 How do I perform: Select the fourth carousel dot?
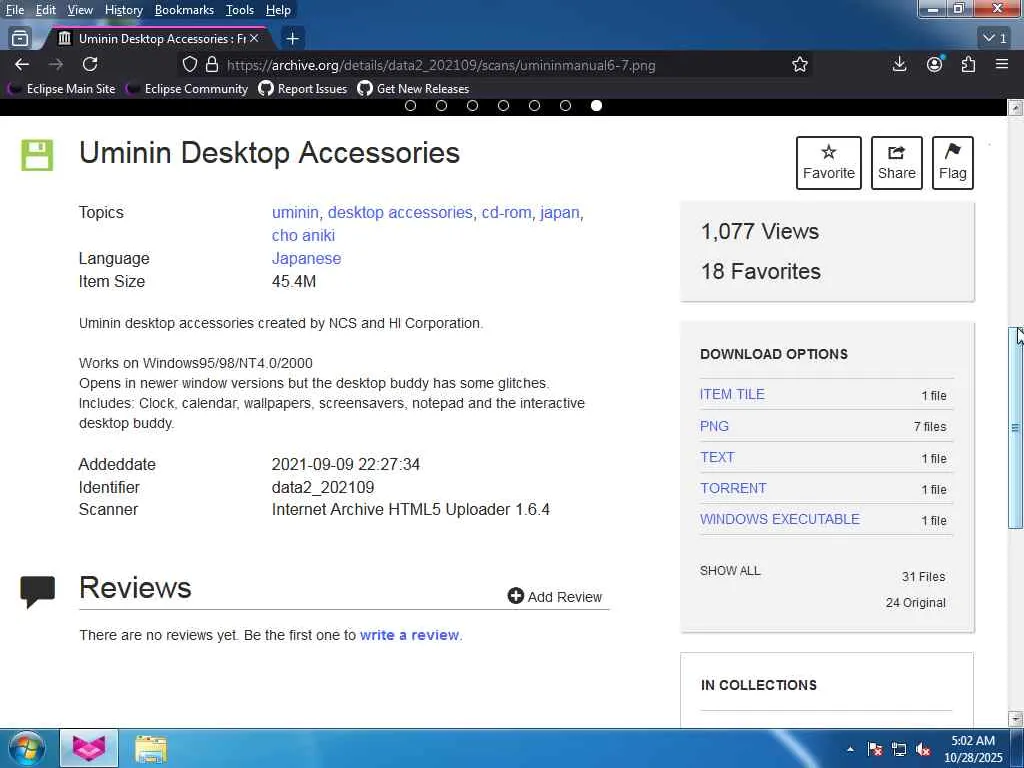[x=504, y=105]
